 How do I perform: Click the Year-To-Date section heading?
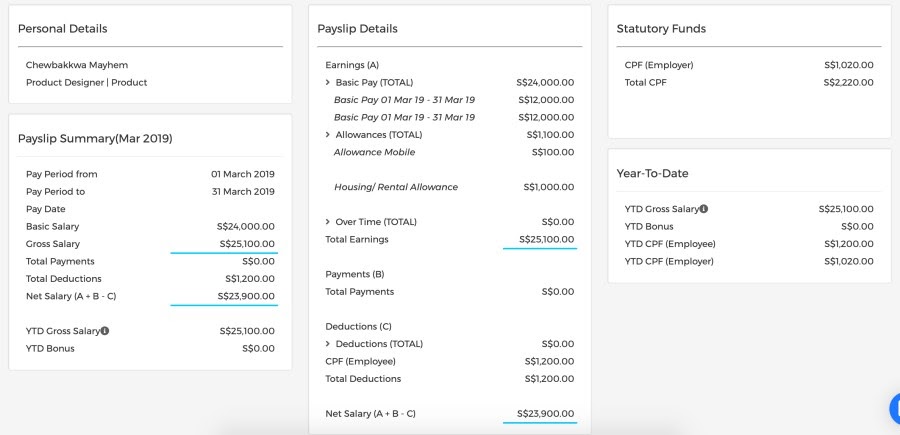(x=652, y=173)
